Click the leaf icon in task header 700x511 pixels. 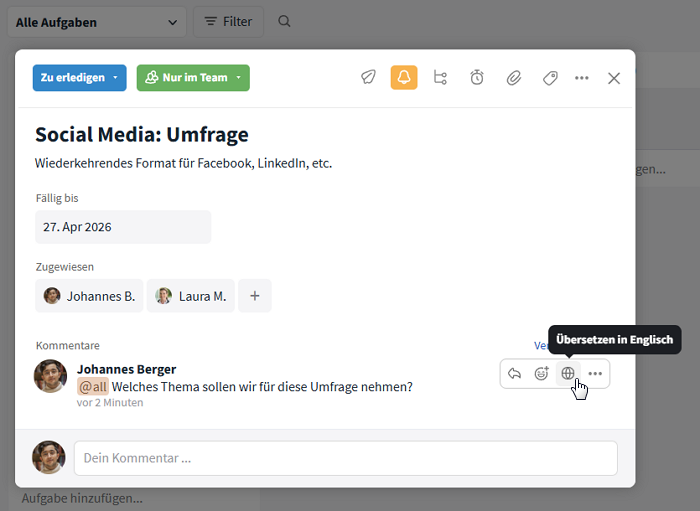point(368,78)
